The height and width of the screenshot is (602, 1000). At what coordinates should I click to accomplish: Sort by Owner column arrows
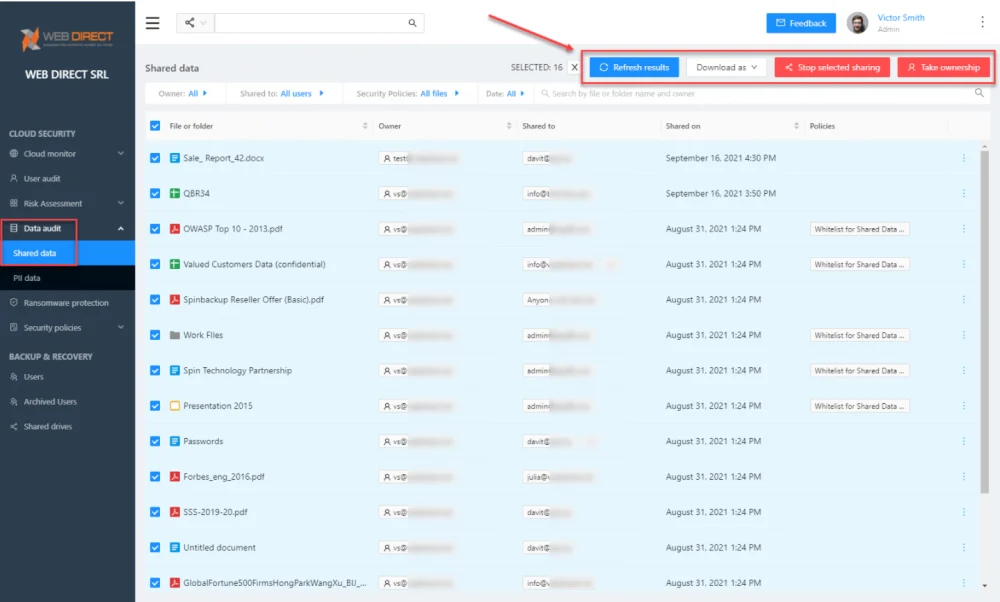click(509, 126)
